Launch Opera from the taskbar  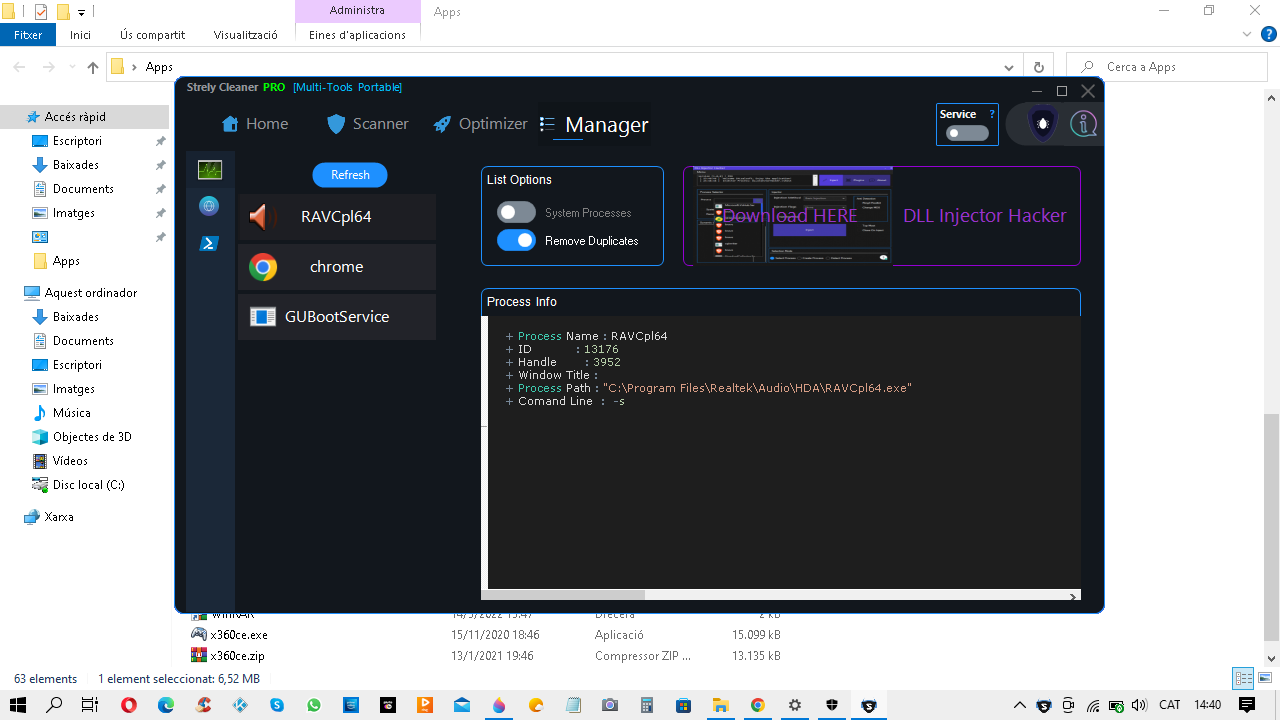click(x=129, y=705)
